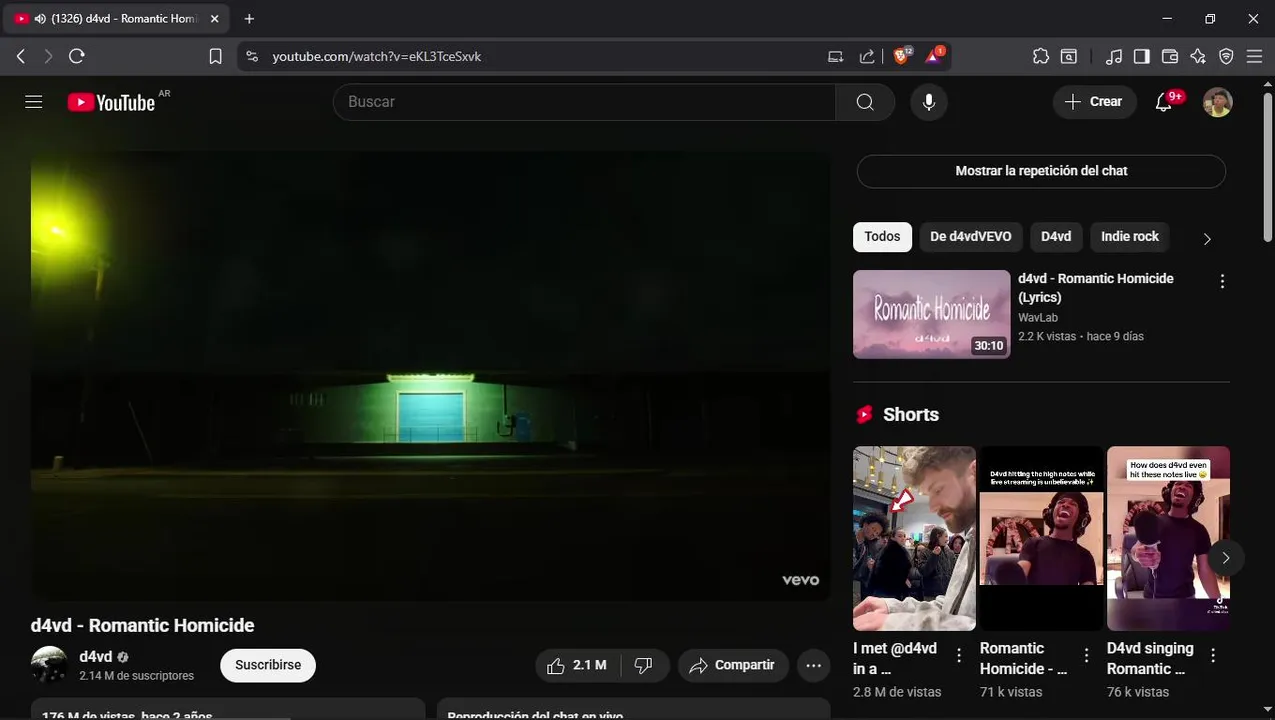The height and width of the screenshot is (720, 1275).
Task: Open 'D4vd hitting the high notes' short thumbnail
Action: click(x=1041, y=538)
